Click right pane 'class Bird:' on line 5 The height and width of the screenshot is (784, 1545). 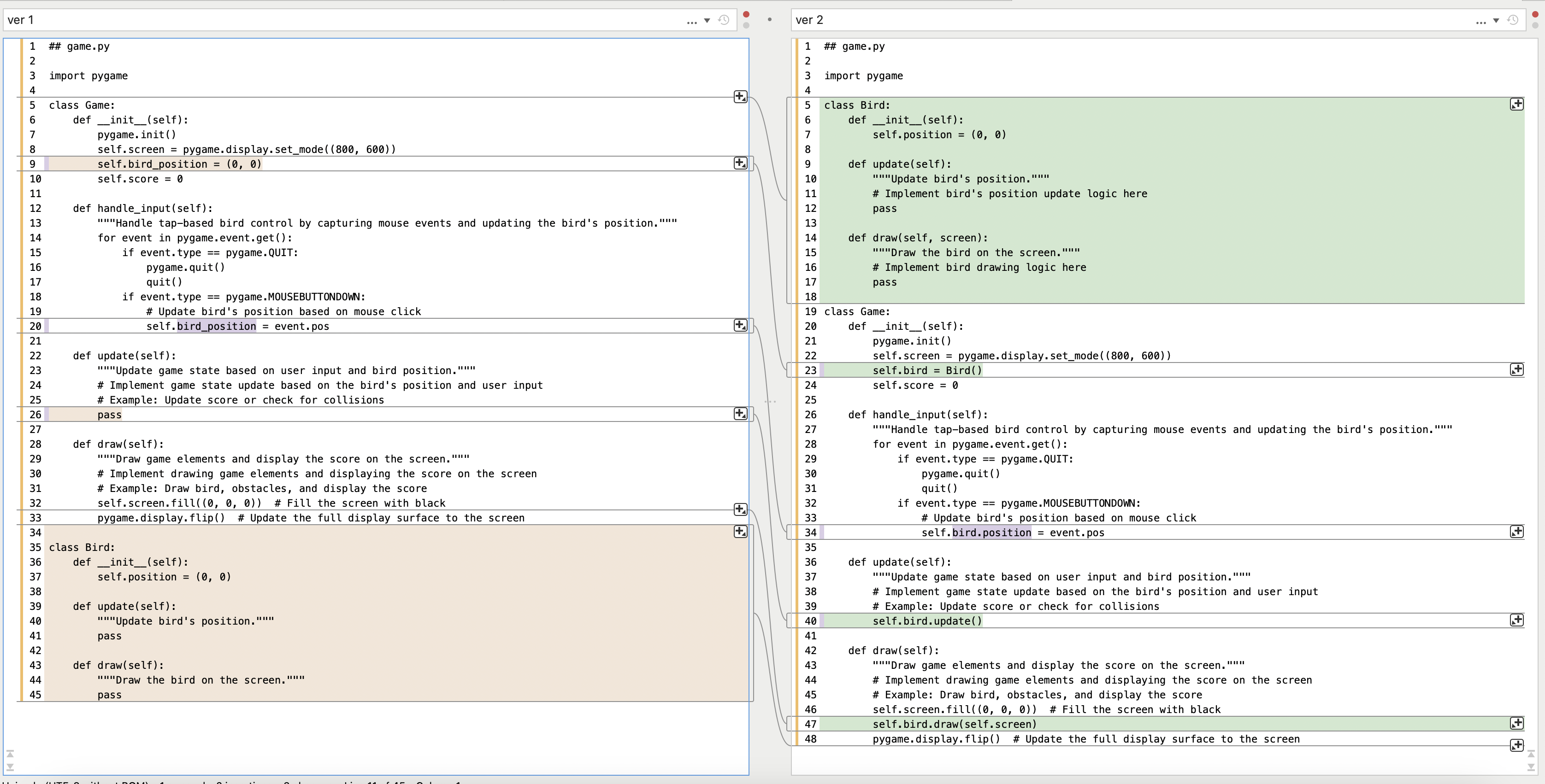point(857,105)
